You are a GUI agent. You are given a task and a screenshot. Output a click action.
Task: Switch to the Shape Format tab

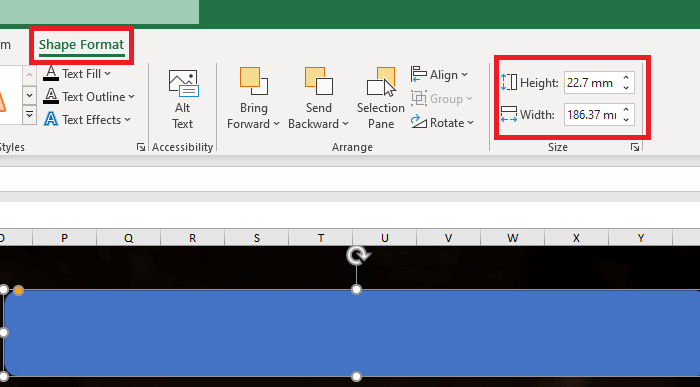tap(81, 45)
